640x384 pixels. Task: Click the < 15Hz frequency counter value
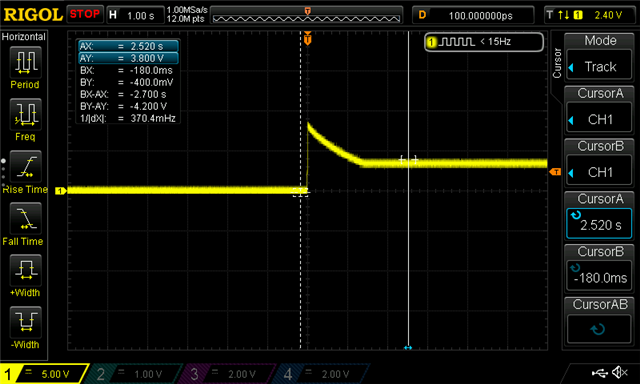point(495,42)
